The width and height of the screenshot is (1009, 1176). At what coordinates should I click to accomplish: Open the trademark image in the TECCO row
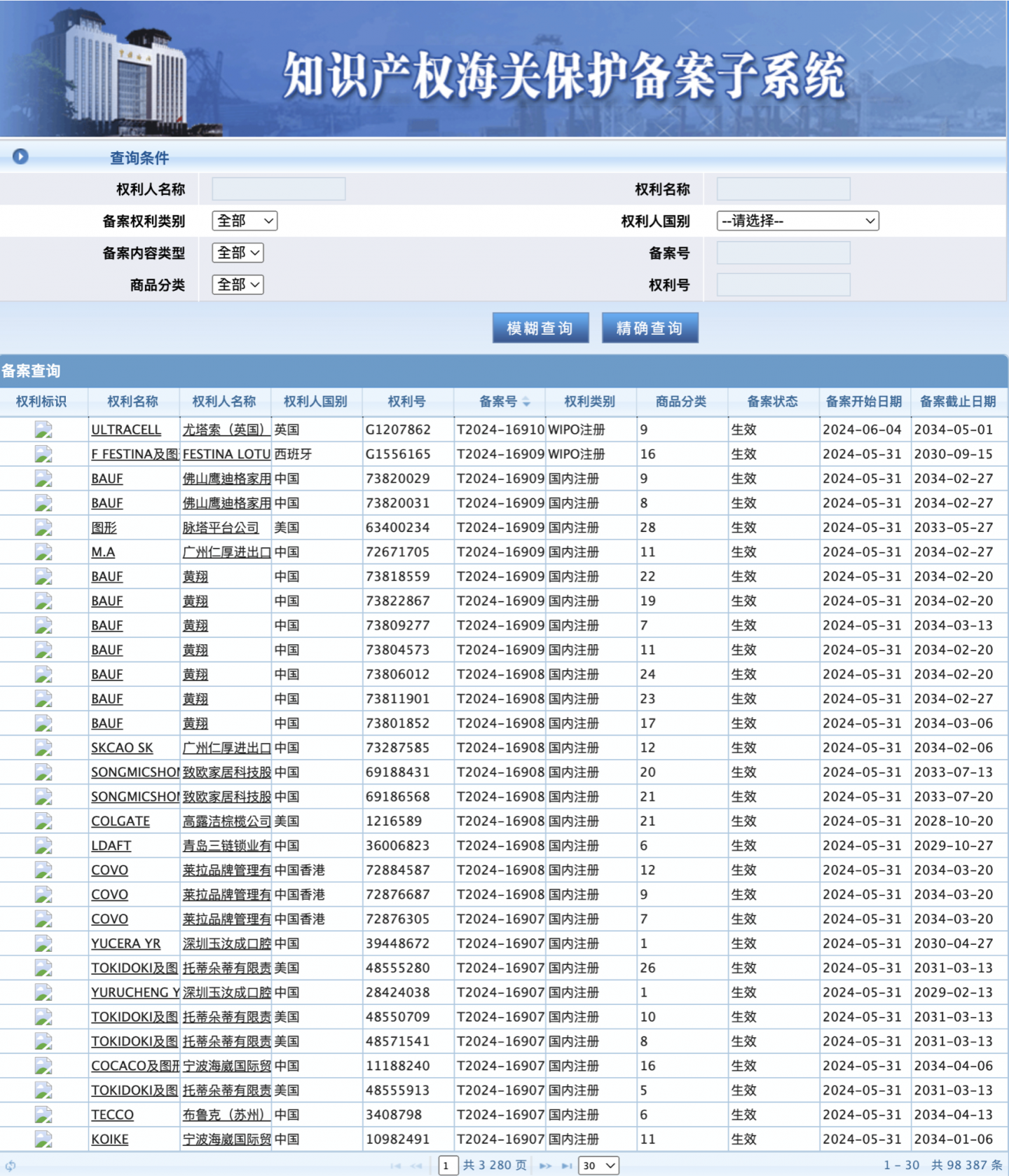pos(43,1115)
